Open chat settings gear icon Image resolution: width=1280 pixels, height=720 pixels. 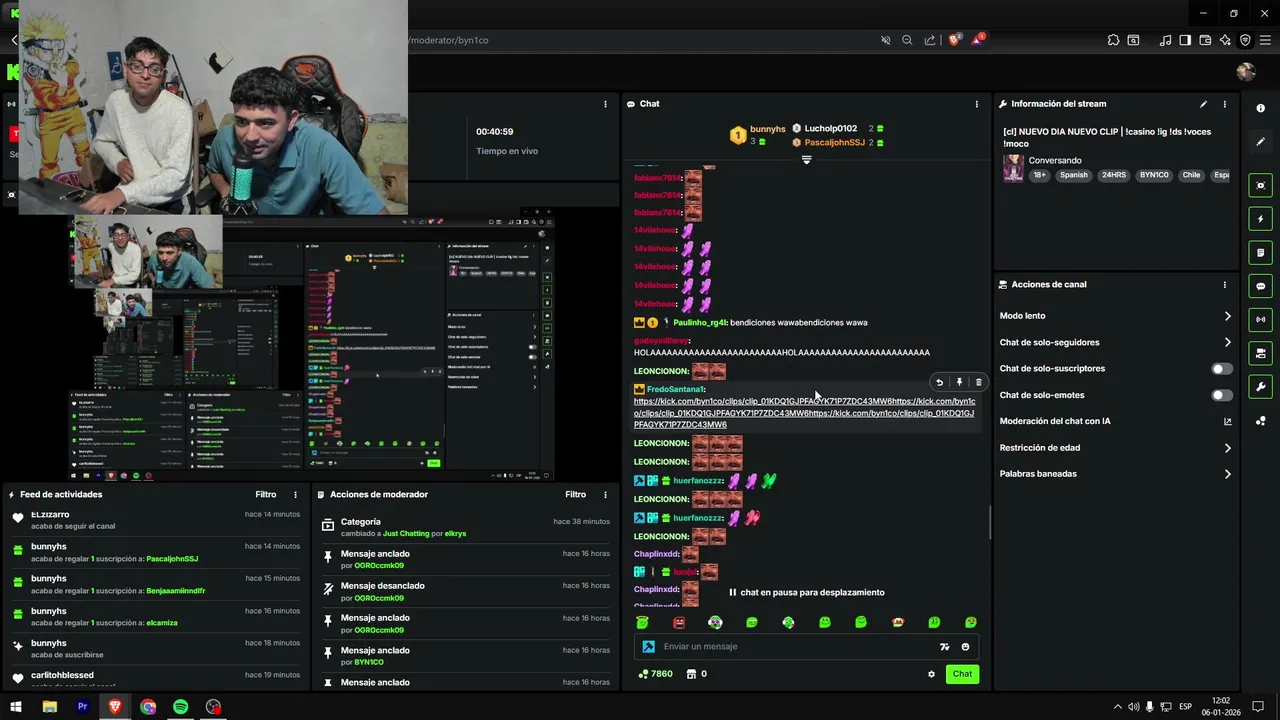[931, 674]
